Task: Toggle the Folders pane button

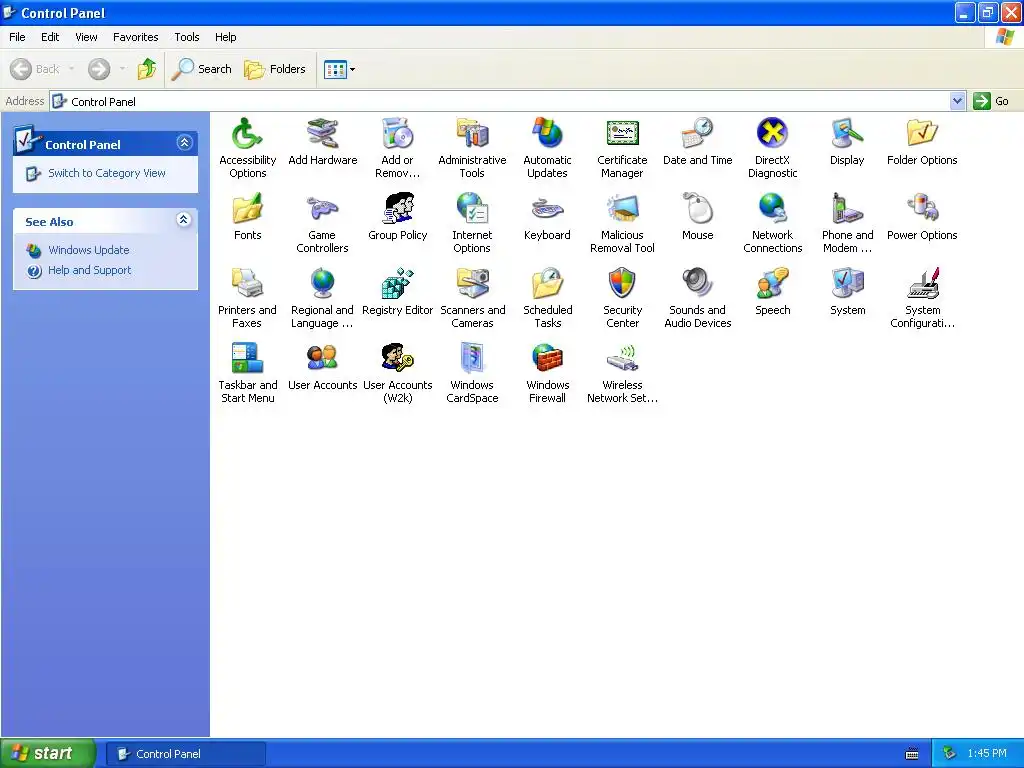Action: tap(274, 69)
